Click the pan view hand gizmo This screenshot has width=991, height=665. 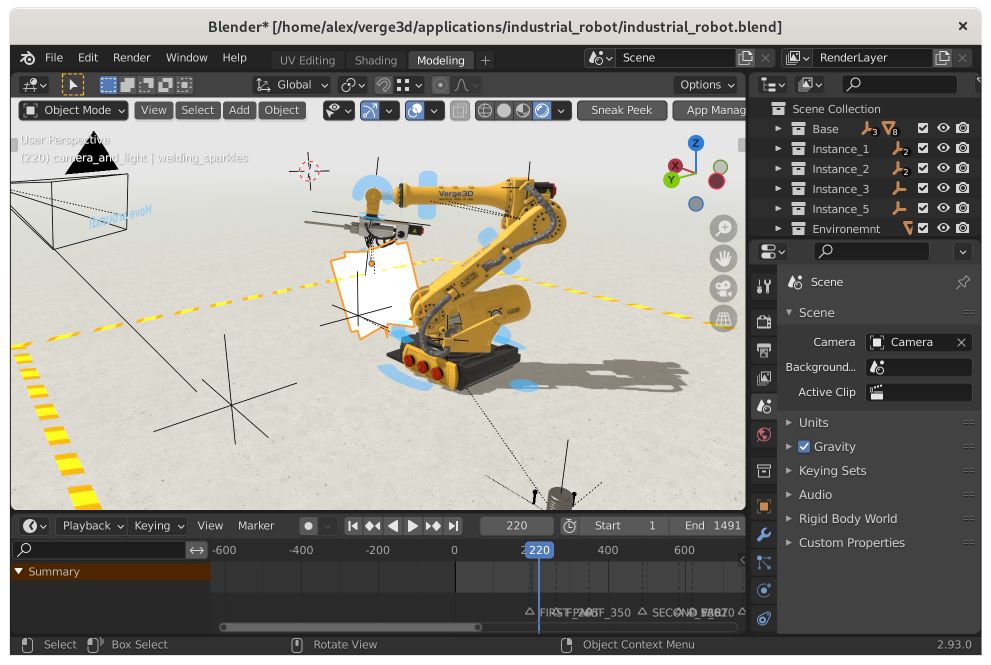(x=723, y=259)
